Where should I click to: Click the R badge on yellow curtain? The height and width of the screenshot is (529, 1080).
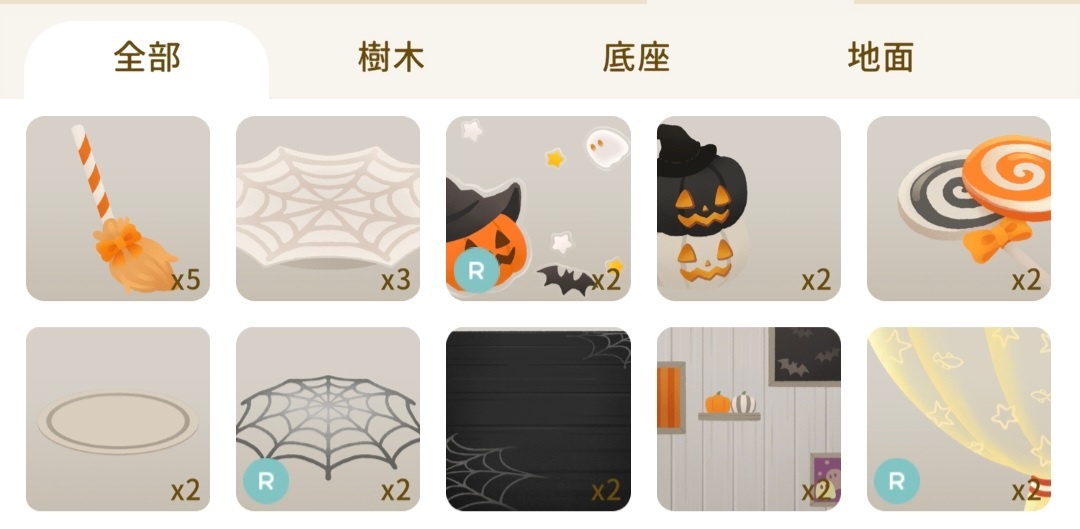[x=897, y=481]
